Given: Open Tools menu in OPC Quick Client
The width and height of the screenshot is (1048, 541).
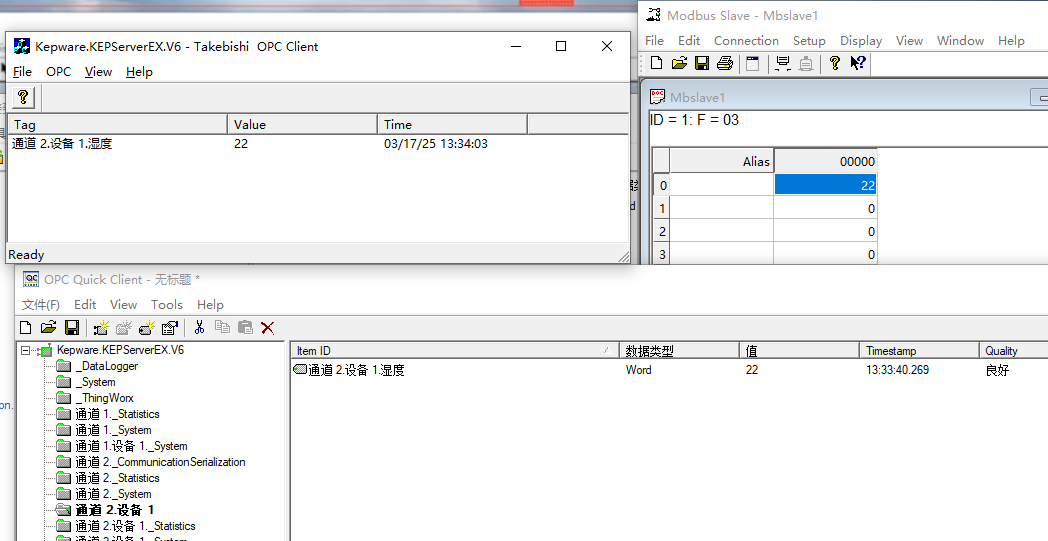Looking at the screenshot, I should click(x=166, y=304).
